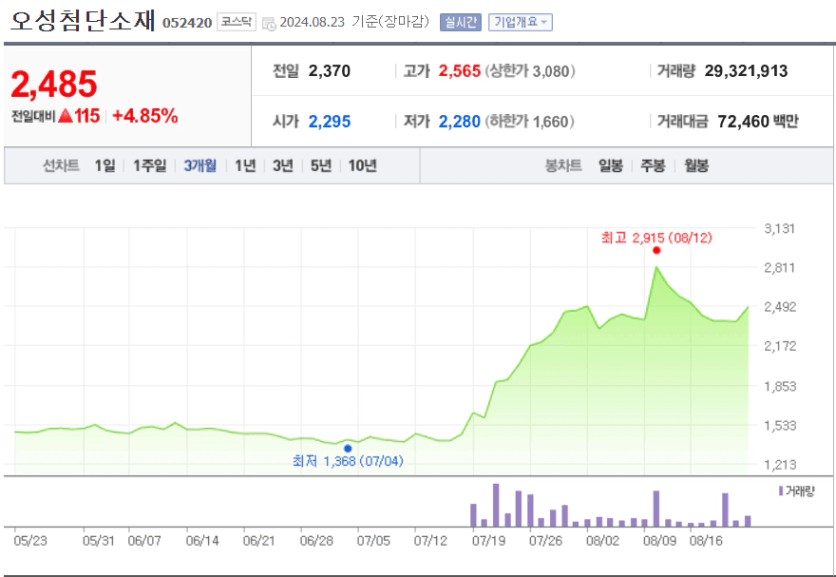The image size is (836, 577).
Task: Switch to 월봉 monthly candle chart
Action: click(x=696, y=166)
